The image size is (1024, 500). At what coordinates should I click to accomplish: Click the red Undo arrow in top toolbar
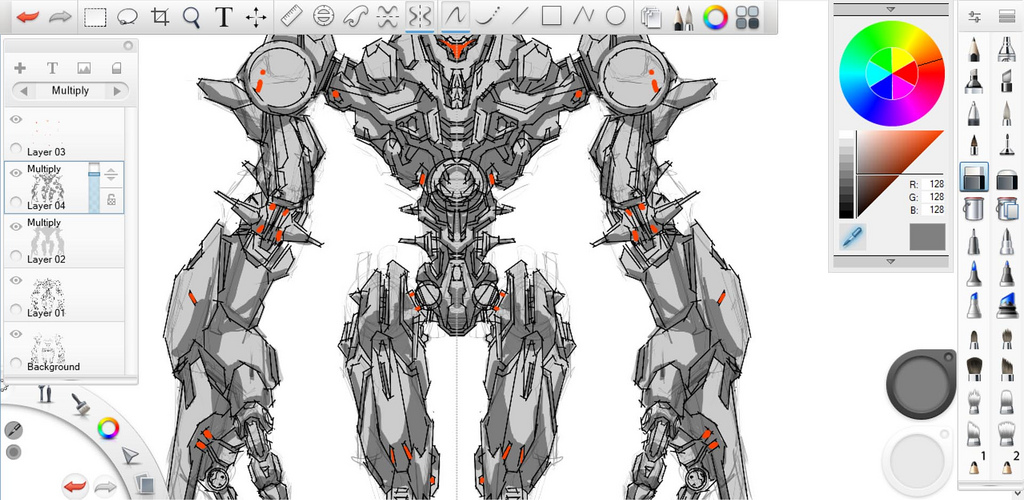(x=28, y=17)
